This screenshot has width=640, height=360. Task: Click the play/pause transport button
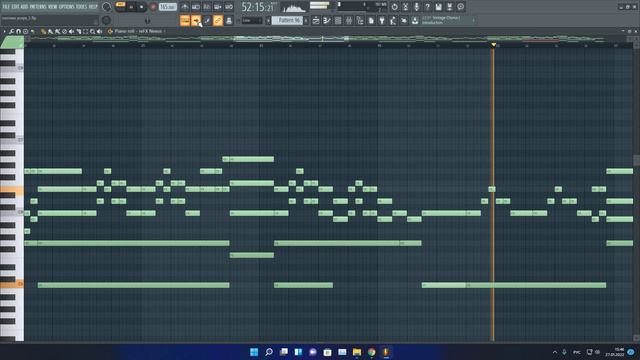point(131,7)
